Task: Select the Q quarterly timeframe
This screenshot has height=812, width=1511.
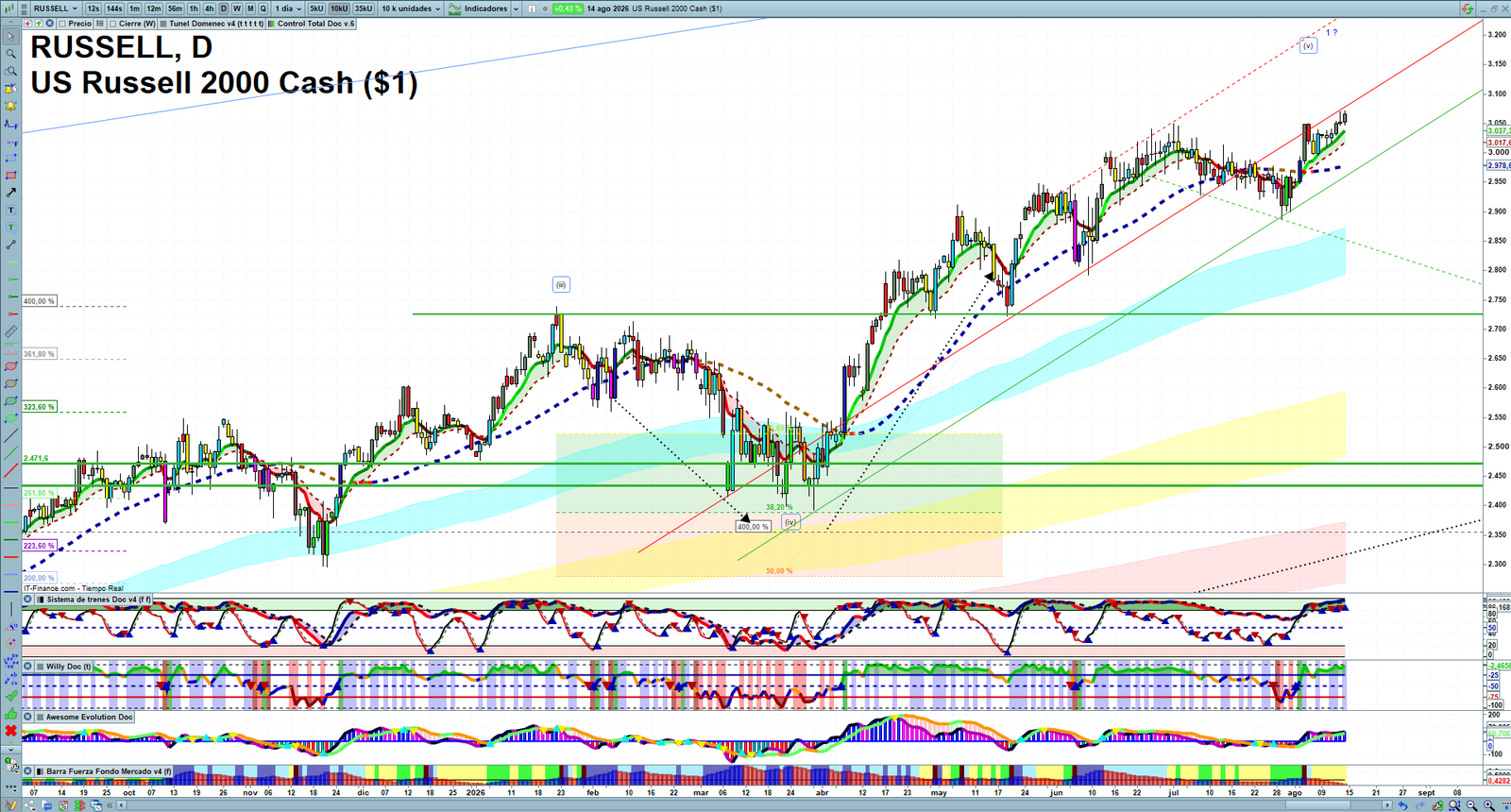Action: pyautogui.click(x=263, y=8)
